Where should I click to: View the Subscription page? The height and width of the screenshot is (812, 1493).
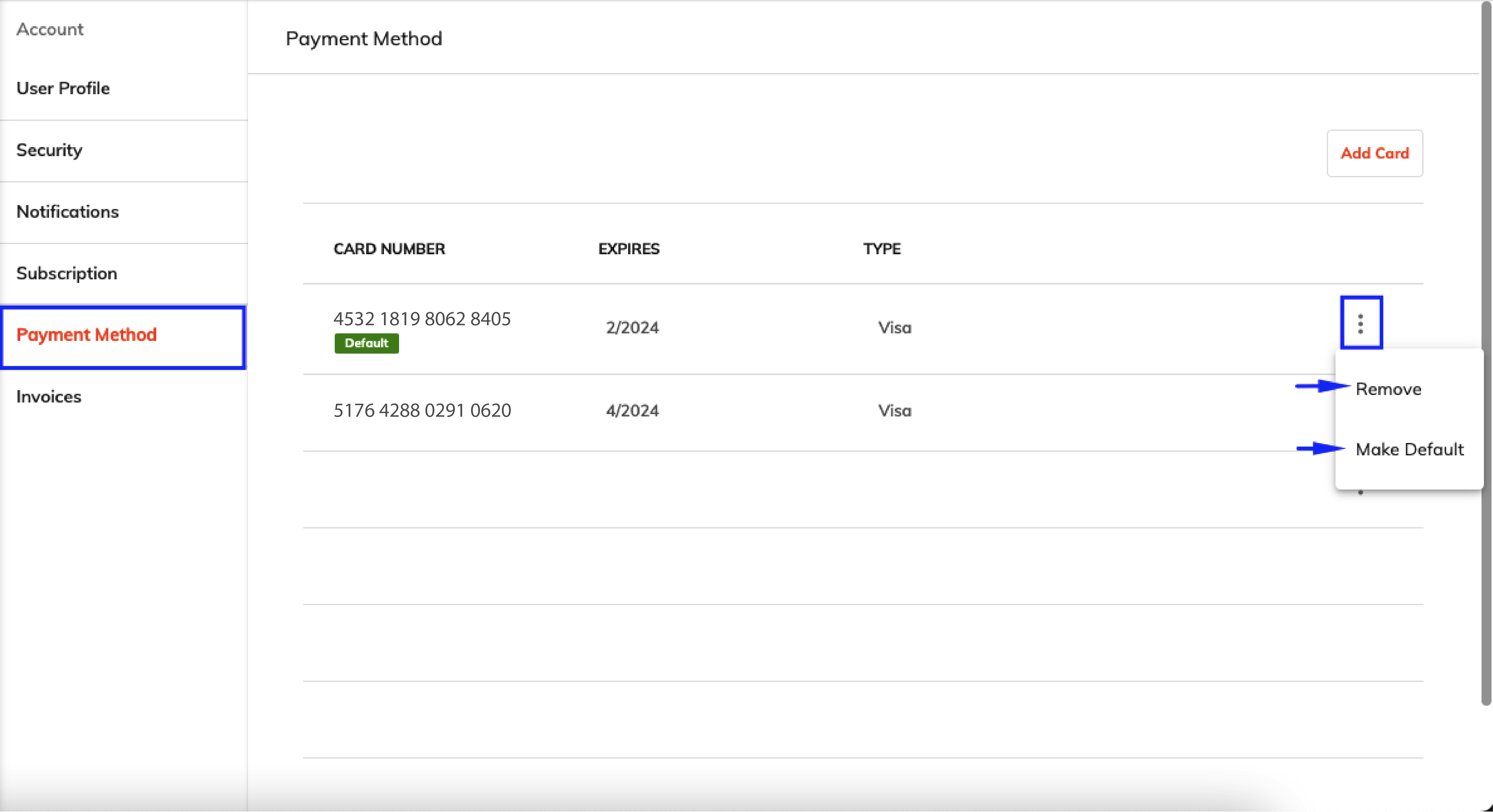pos(67,273)
